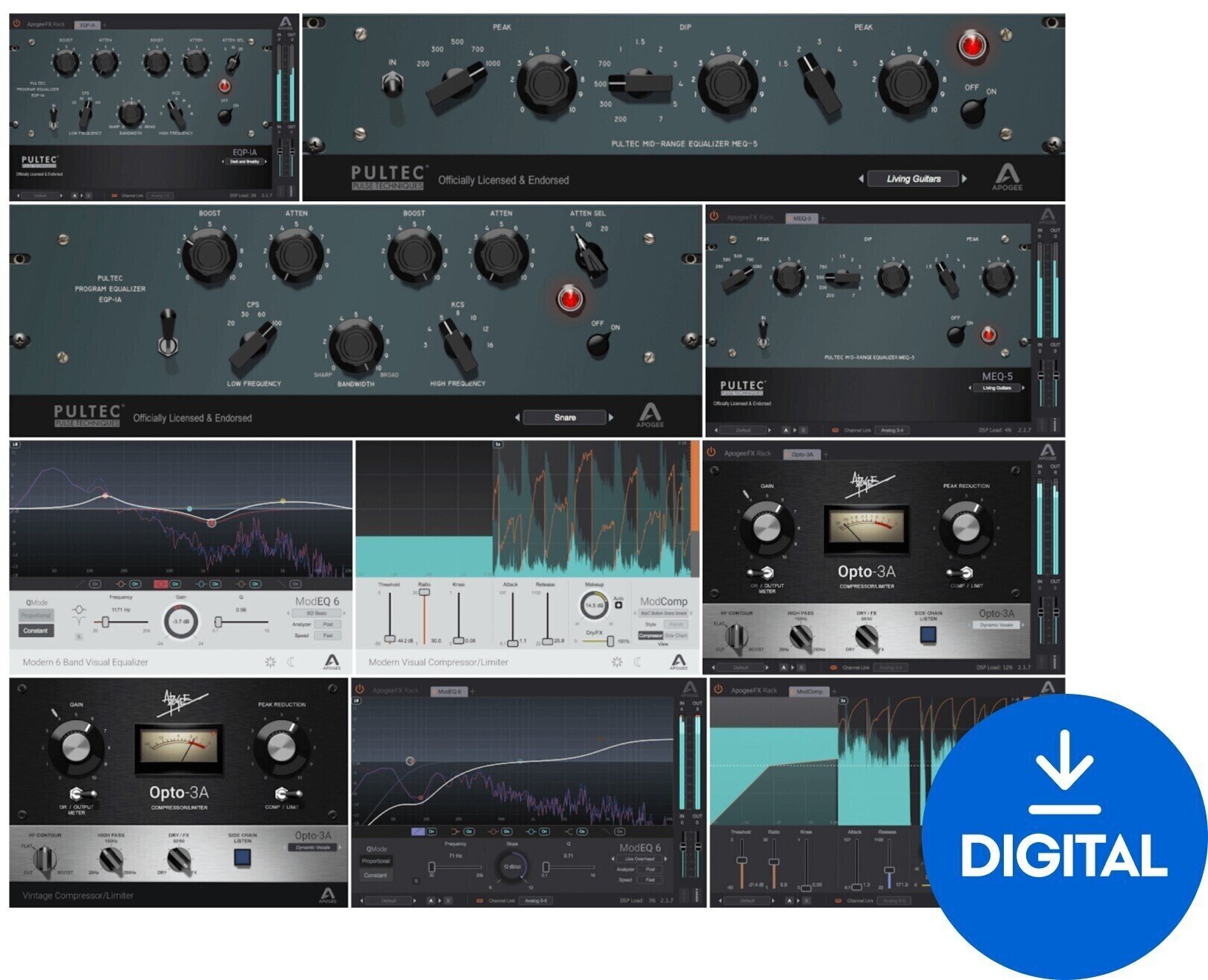Toggle Channel Link in the MEQ-5 rack footer

click(x=835, y=430)
